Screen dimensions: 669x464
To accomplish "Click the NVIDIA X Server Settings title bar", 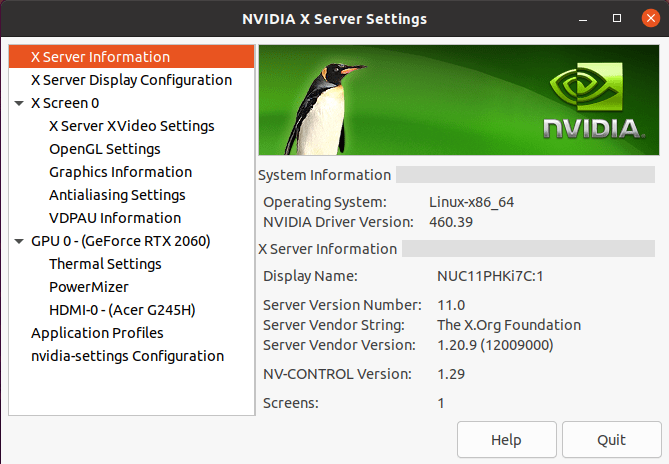I will click(334, 19).
